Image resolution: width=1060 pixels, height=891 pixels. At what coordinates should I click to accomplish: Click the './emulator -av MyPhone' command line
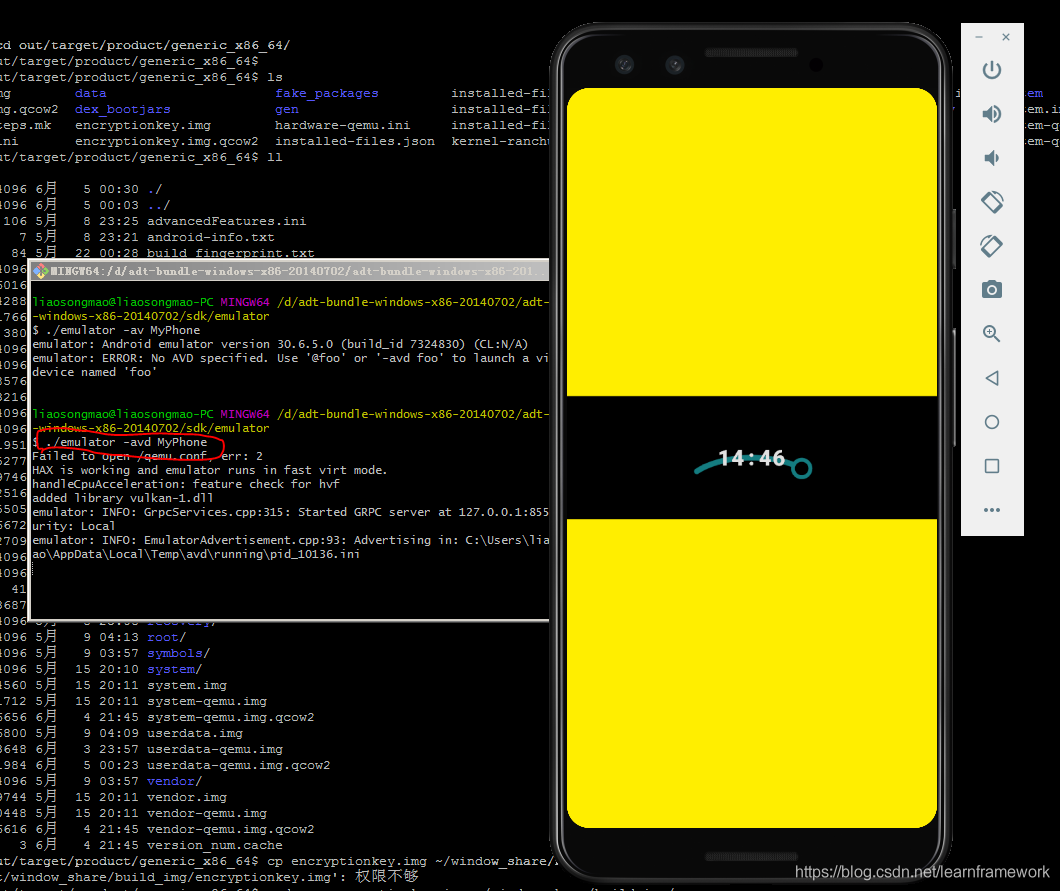tap(116, 330)
